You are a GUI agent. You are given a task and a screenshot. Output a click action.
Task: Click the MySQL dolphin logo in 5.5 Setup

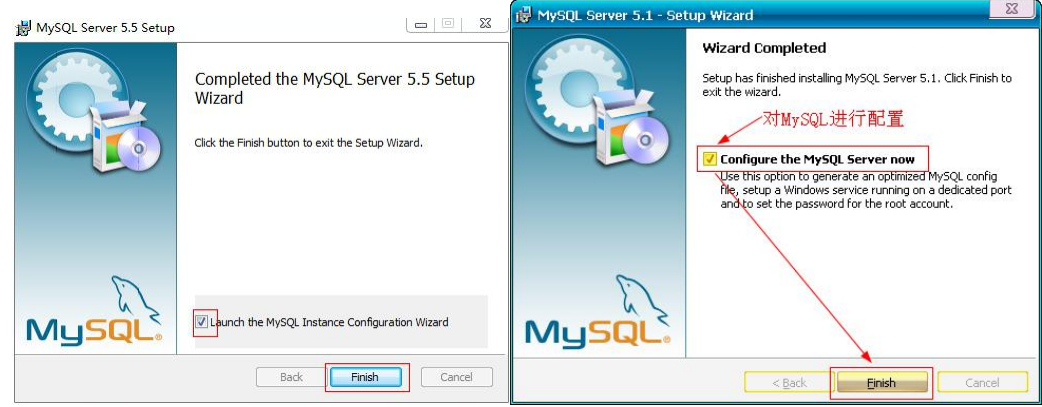tap(94, 311)
